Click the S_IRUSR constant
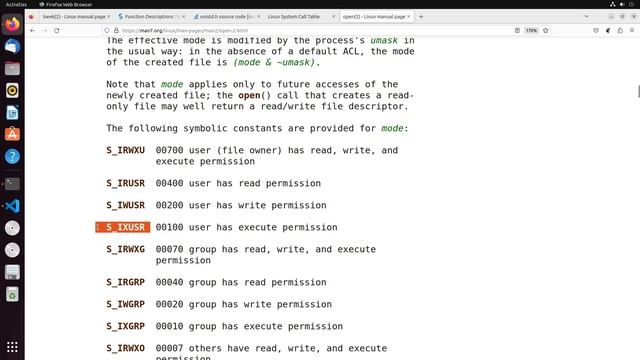The height and width of the screenshot is (360, 640). click(x=126, y=183)
